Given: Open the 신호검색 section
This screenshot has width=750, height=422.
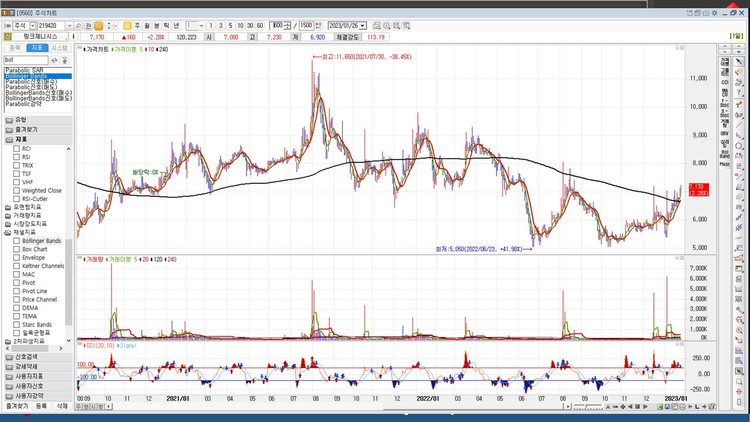Looking at the screenshot, I should 38,357.
